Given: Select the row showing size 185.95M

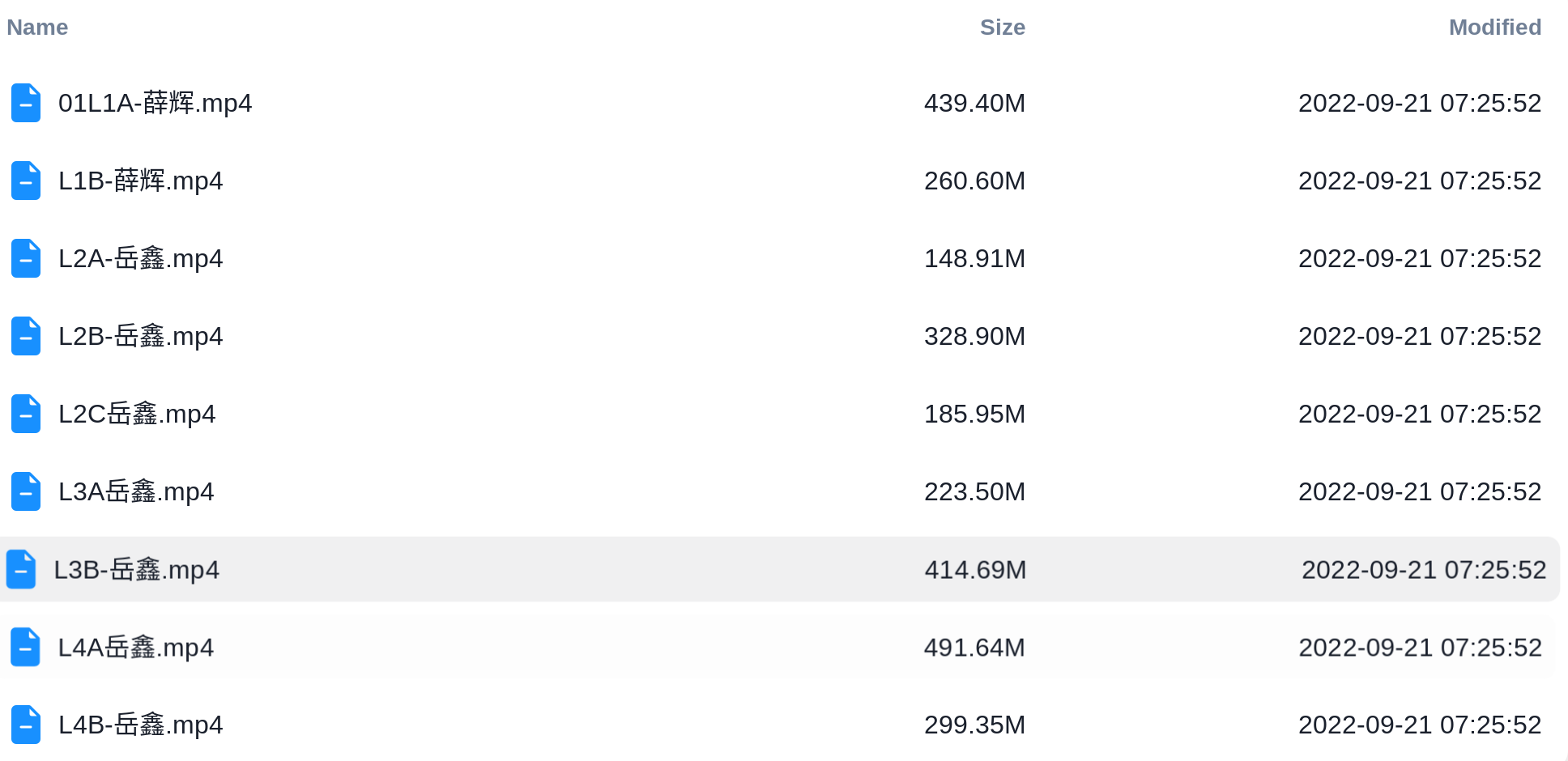Looking at the screenshot, I should [779, 414].
